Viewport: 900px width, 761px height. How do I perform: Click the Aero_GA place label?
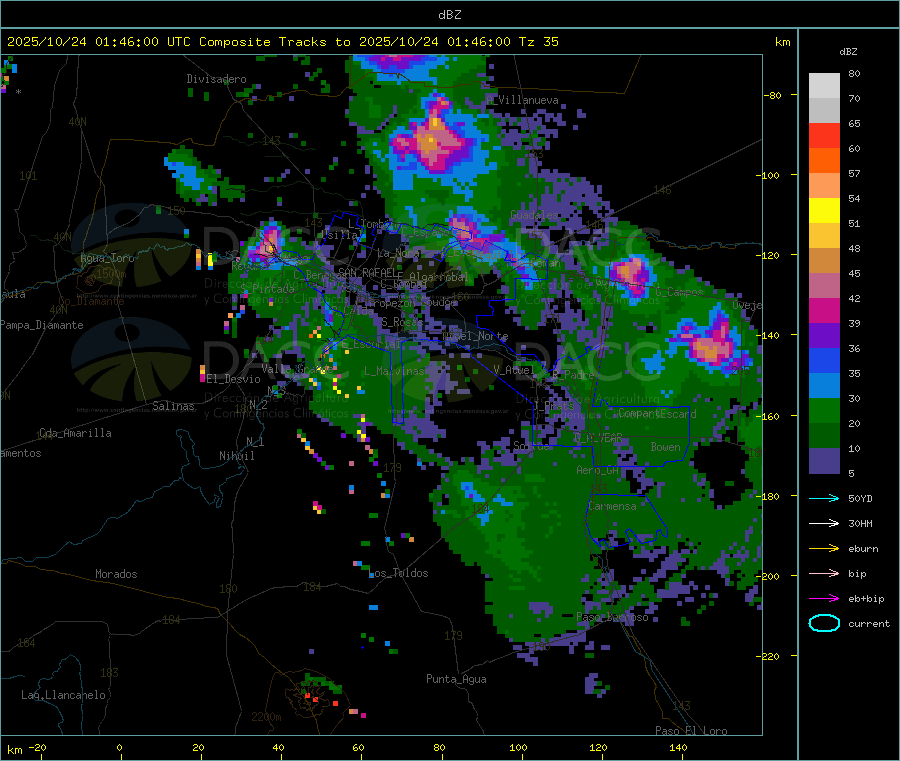click(x=597, y=470)
